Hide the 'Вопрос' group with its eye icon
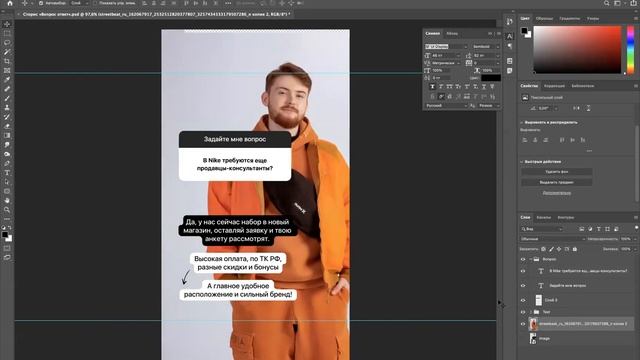 point(523,259)
